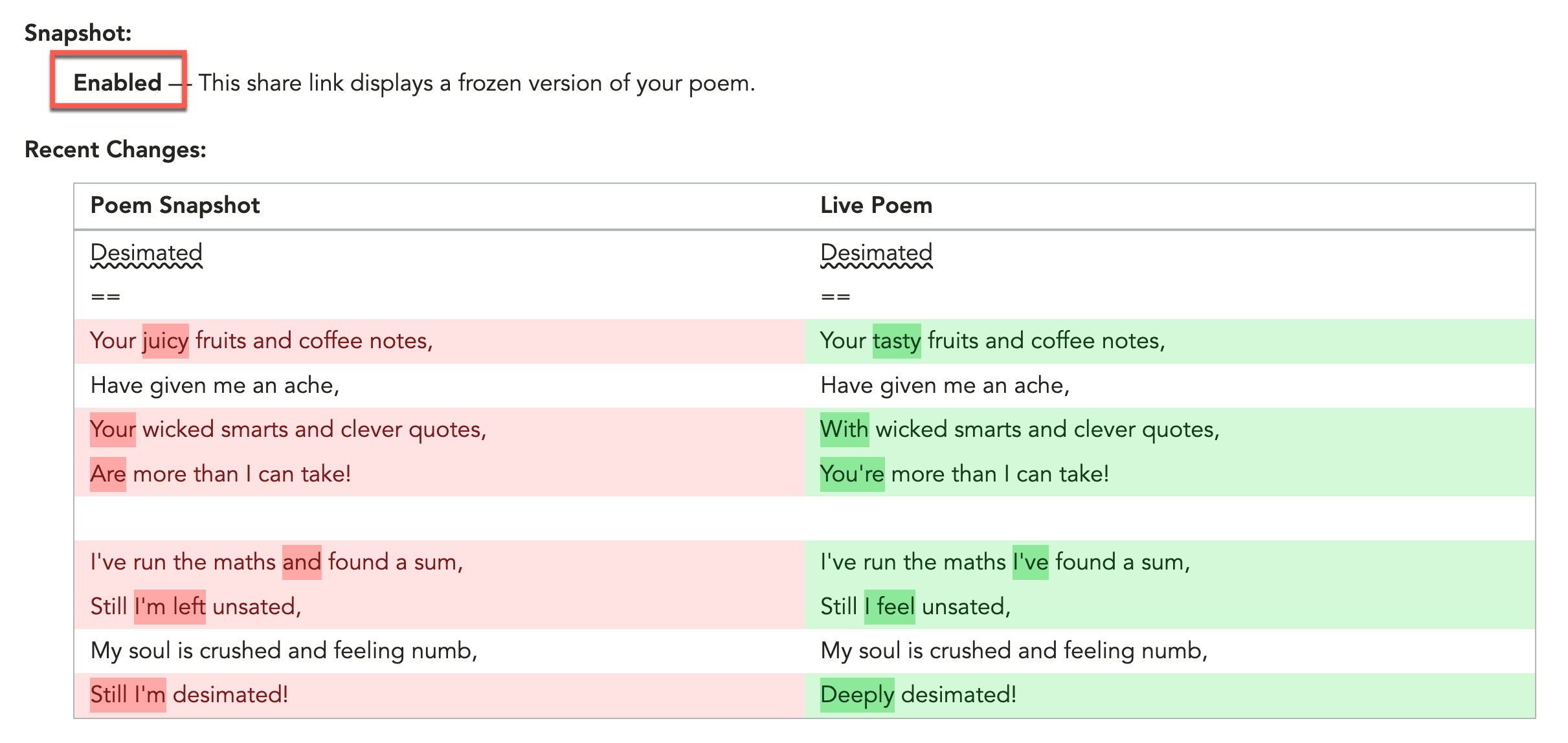
Task: Select the highlighted word tasty
Action: (897, 340)
